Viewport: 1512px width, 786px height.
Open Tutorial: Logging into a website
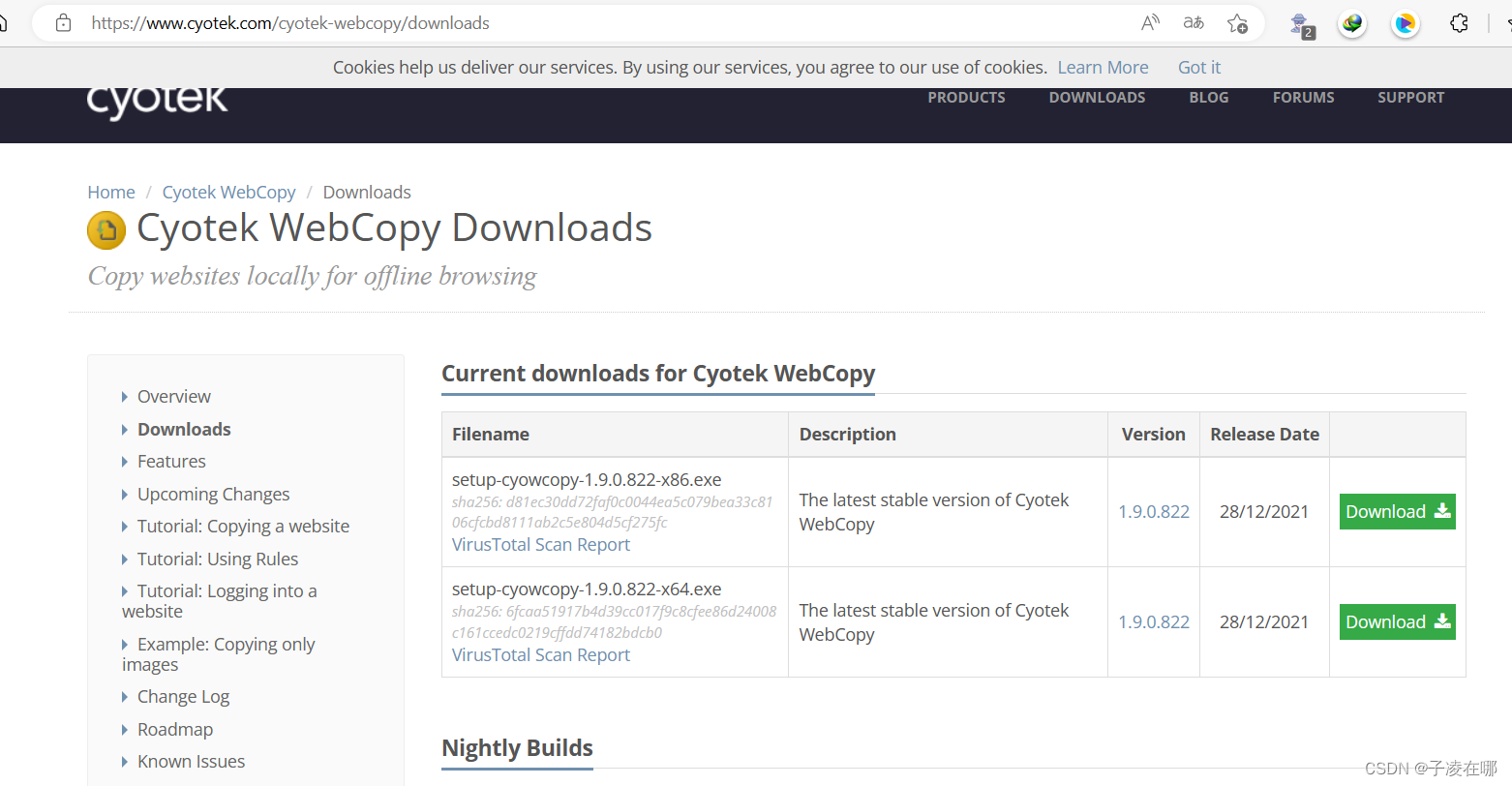(x=220, y=601)
